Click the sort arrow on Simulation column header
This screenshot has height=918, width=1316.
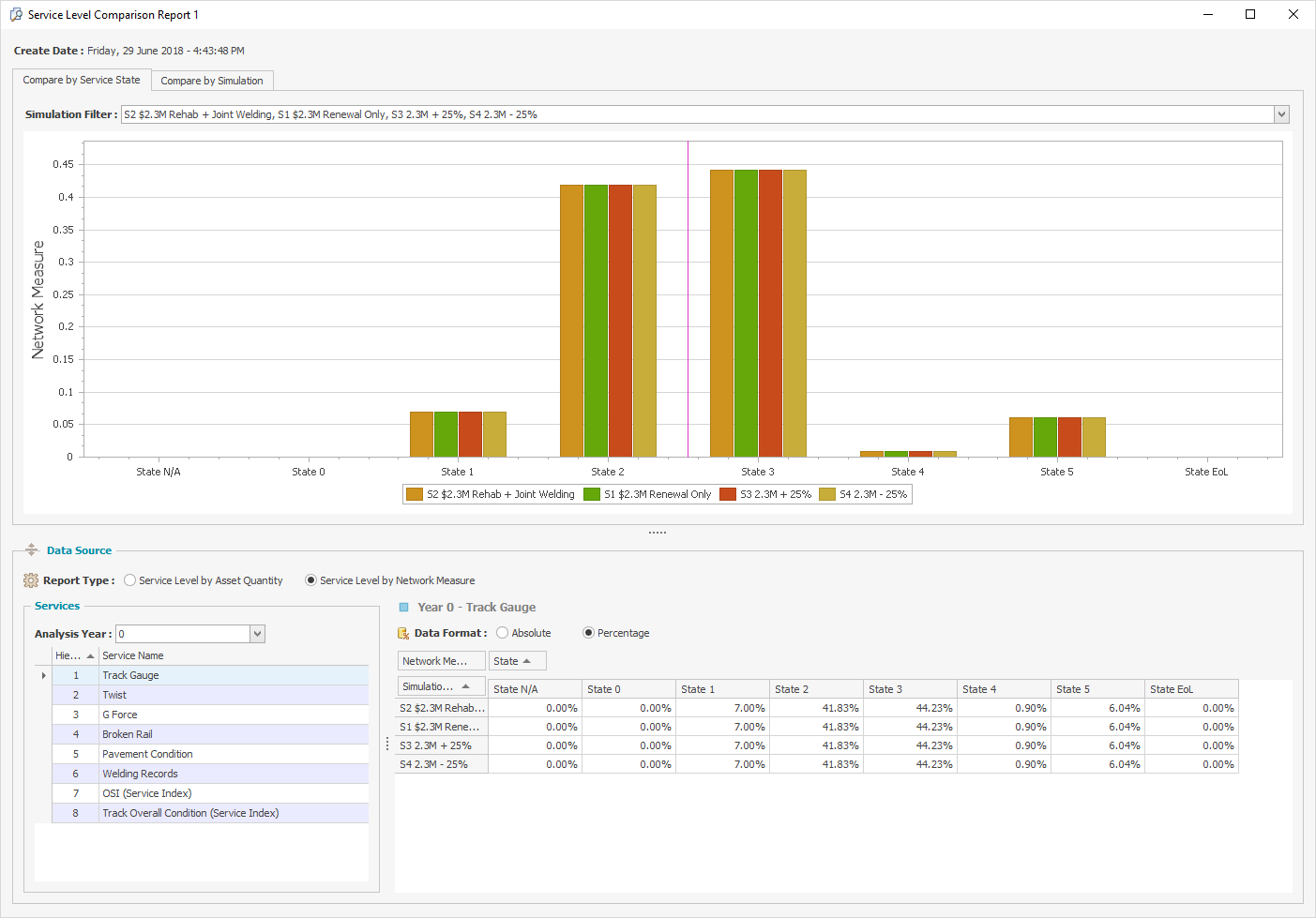tap(465, 686)
